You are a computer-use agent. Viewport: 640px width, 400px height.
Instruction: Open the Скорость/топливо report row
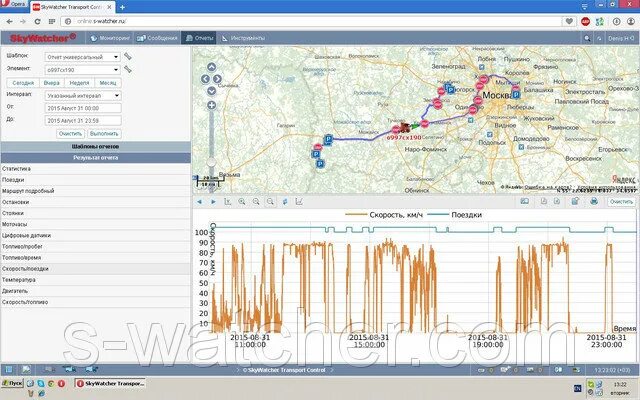point(96,302)
